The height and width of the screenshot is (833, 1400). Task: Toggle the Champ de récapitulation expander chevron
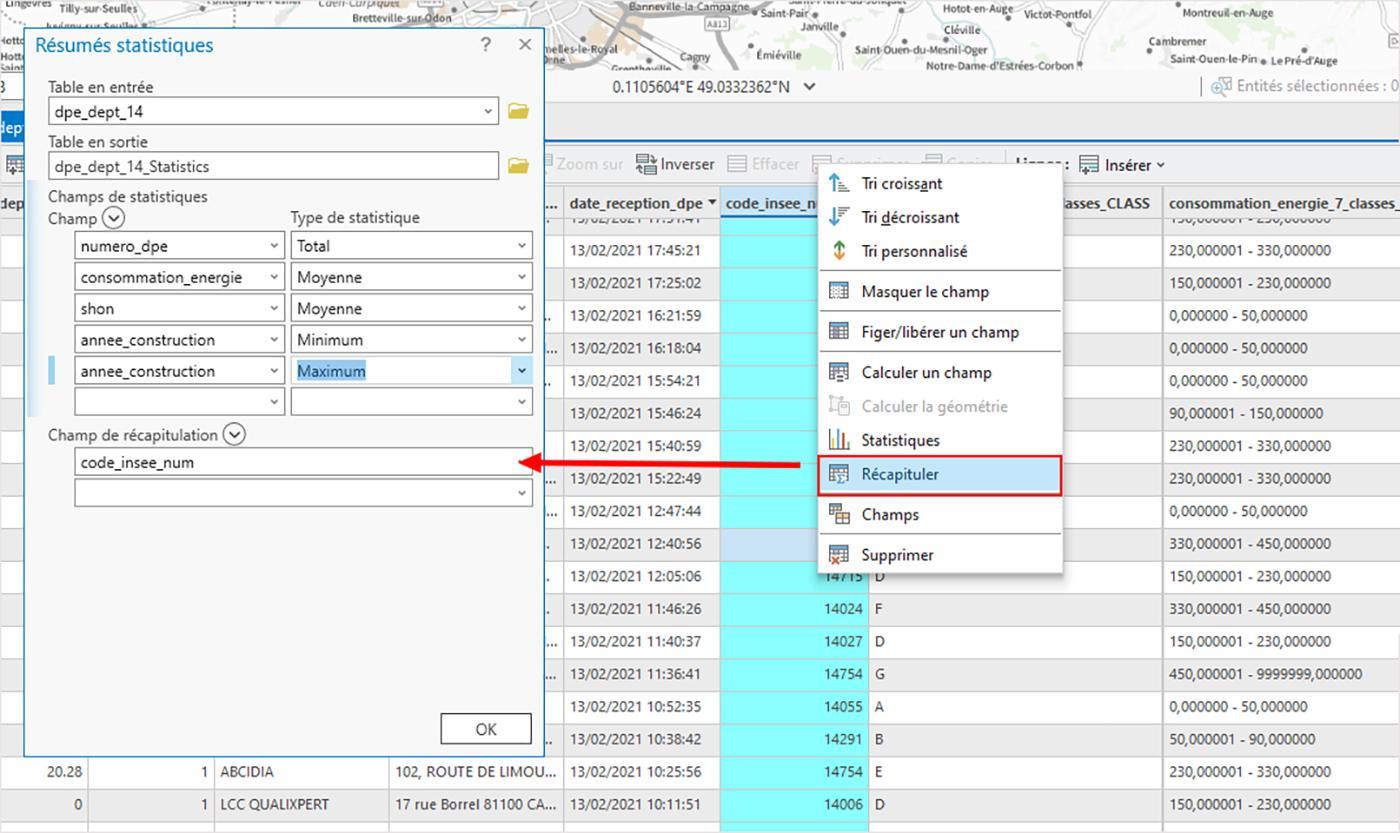coord(234,435)
